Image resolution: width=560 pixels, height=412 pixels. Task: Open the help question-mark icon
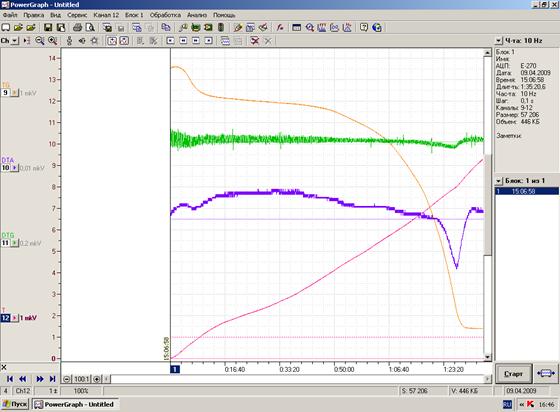[x=364, y=27]
